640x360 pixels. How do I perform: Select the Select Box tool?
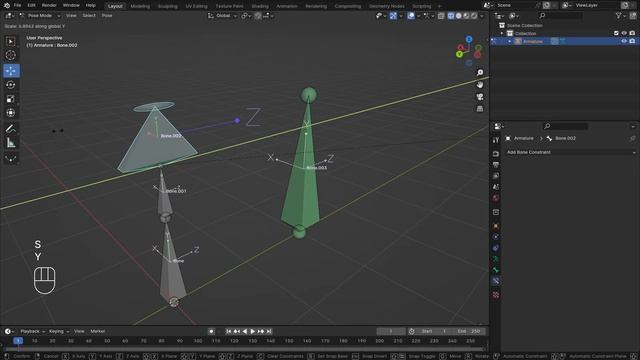(x=11, y=41)
